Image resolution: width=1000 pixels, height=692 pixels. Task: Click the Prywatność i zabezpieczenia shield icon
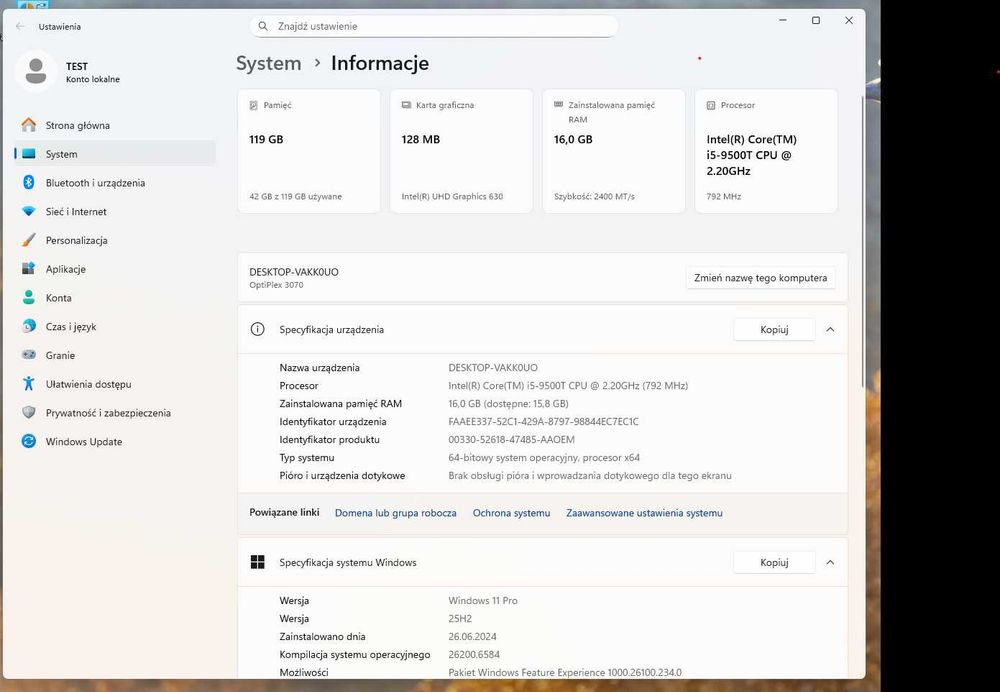[x=29, y=412]
